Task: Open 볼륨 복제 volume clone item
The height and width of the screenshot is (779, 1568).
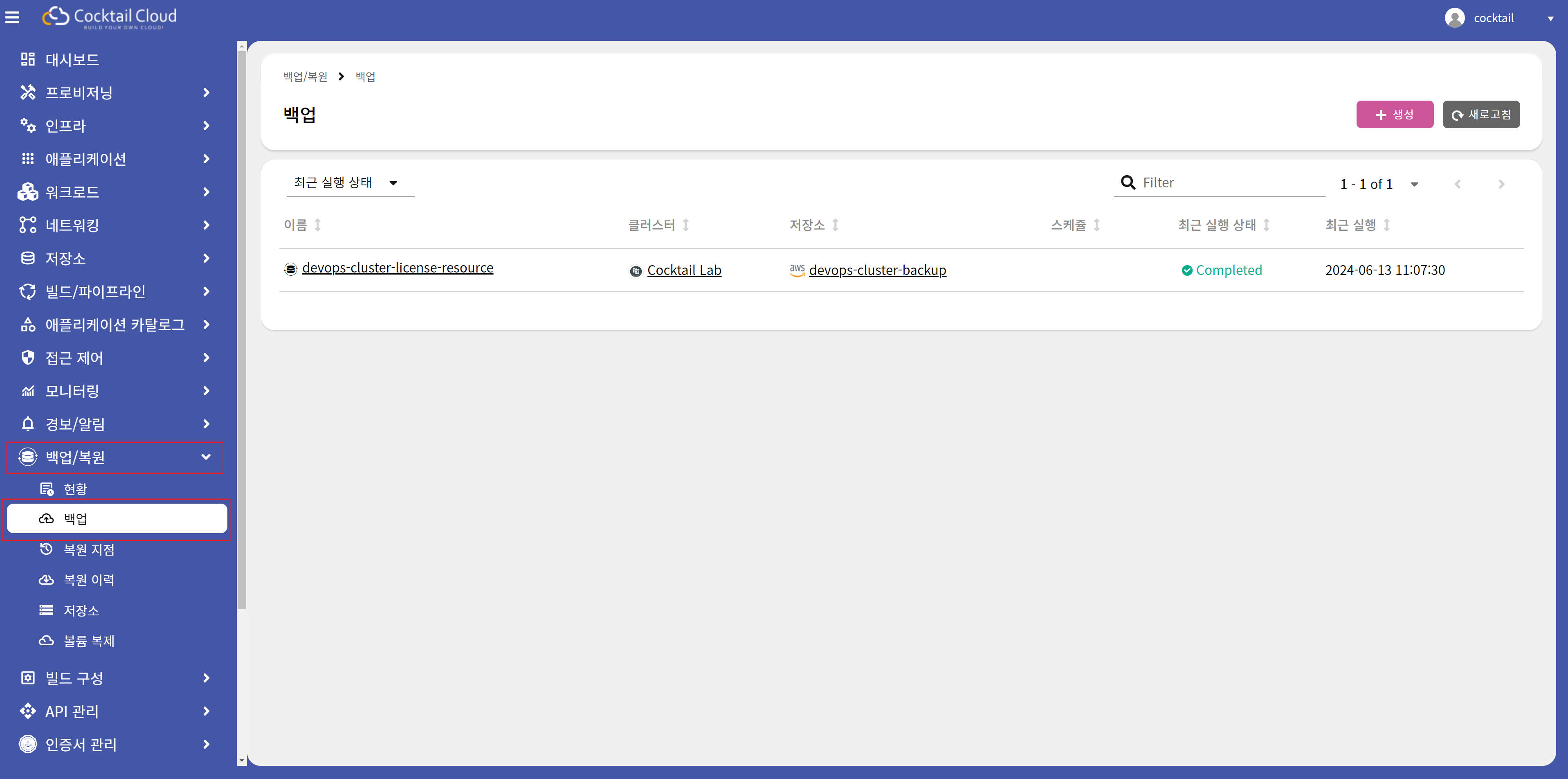Action: click(89, 641)
